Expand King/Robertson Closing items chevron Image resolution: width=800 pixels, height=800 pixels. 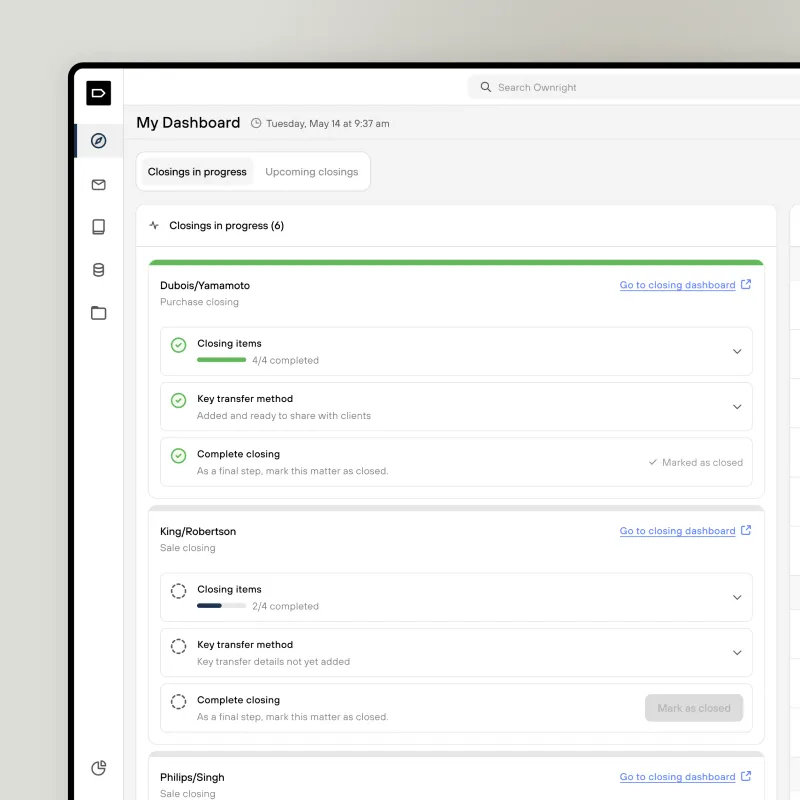click(737, 597)
